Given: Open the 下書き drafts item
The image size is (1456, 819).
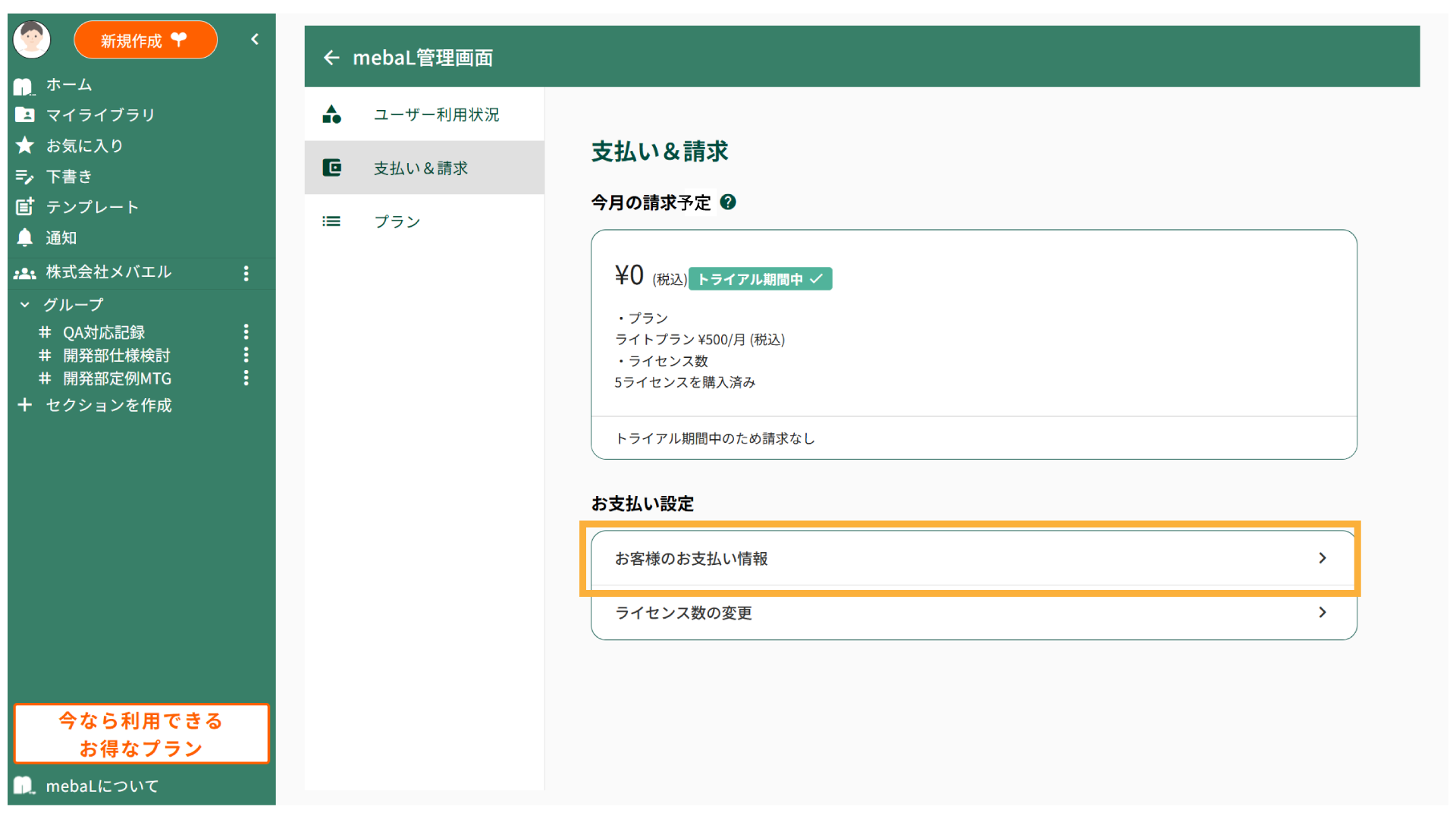Looking at the screenshot, I should (x=68, y=177).
